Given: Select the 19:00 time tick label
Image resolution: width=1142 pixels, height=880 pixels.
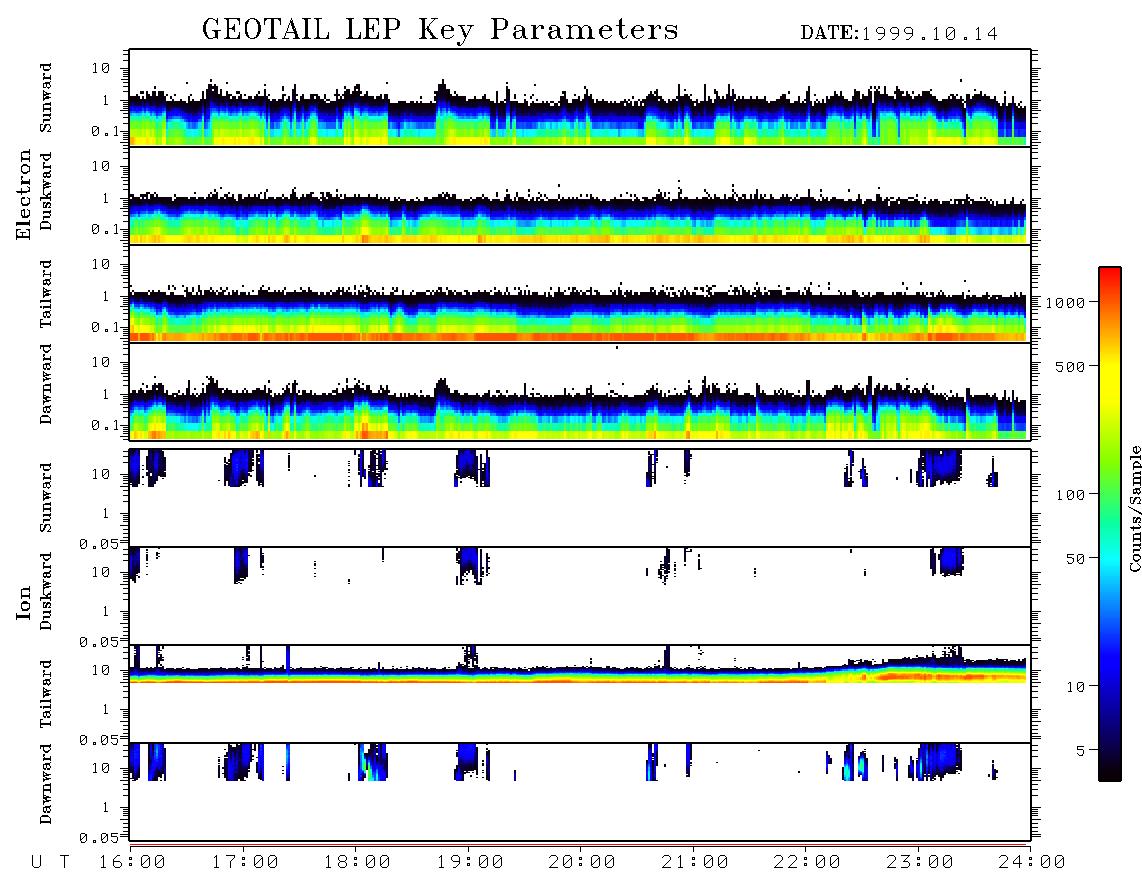Looking at the screenshot, I should pos(470,862).
